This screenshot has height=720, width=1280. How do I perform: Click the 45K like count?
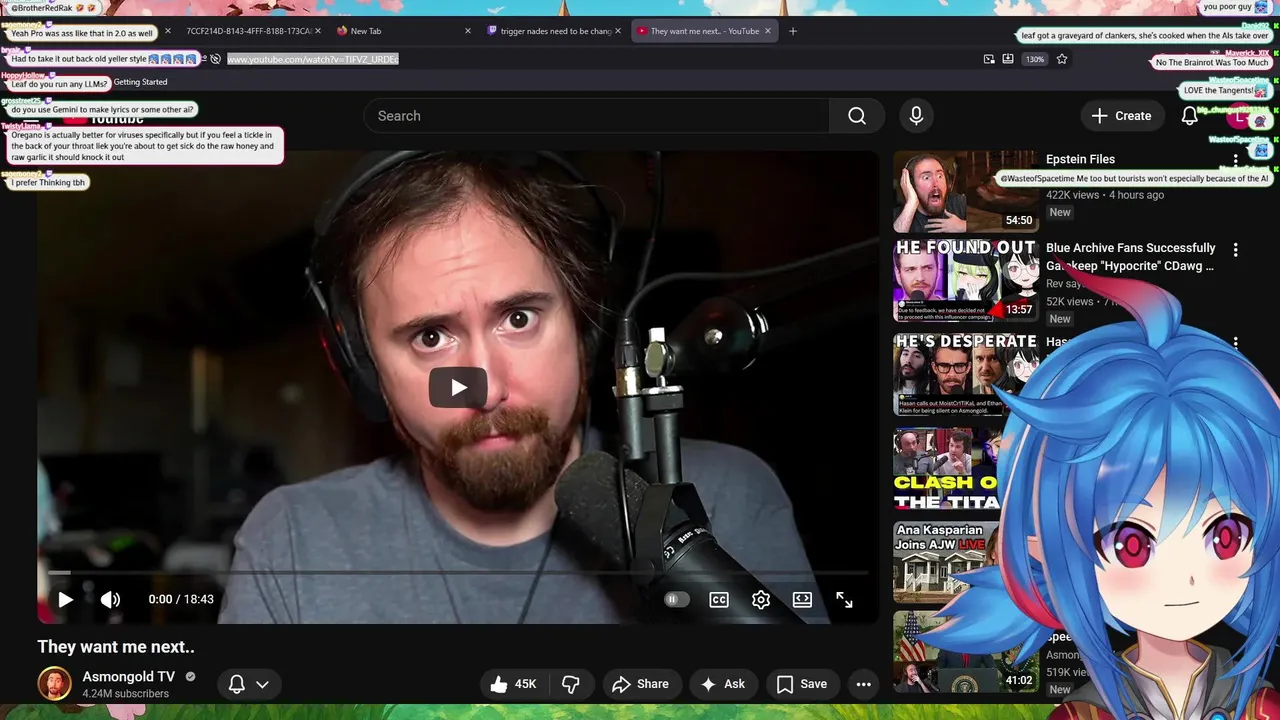coord(526,684)
